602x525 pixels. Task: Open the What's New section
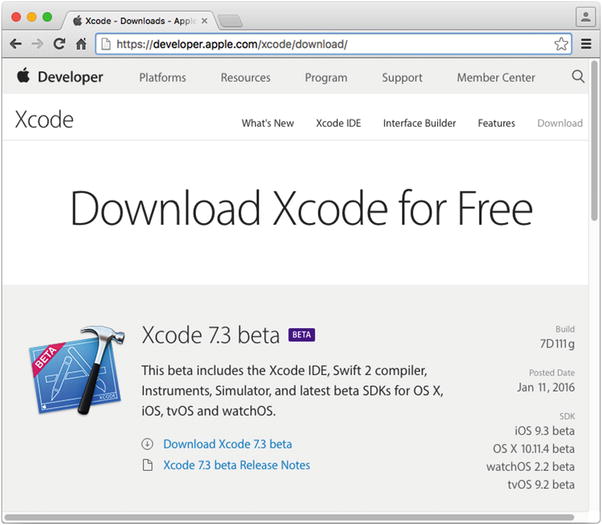click(268, 123)
